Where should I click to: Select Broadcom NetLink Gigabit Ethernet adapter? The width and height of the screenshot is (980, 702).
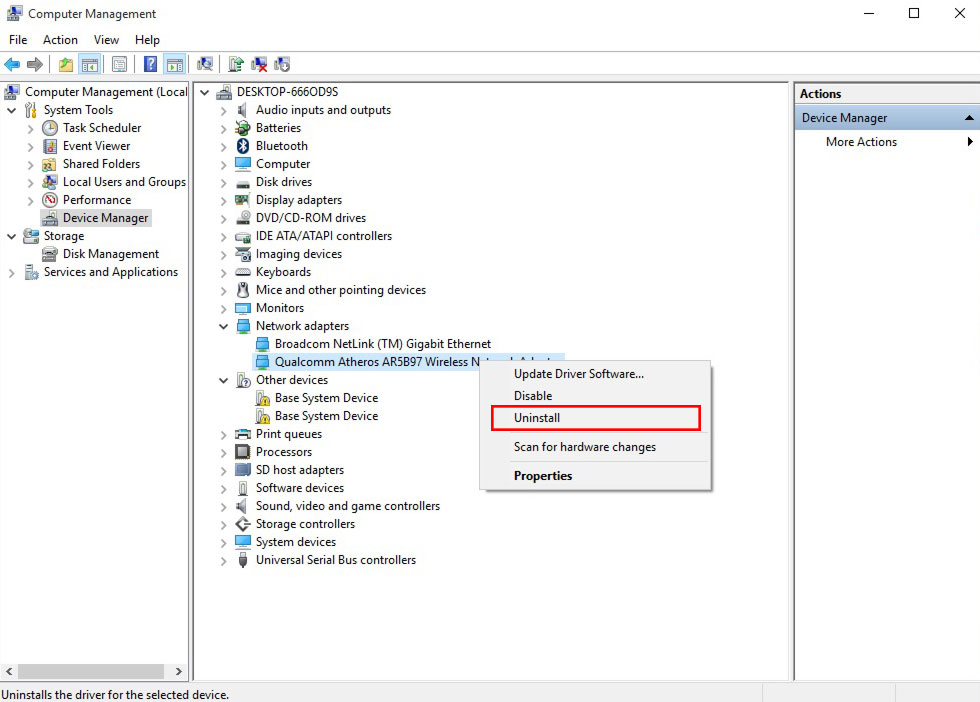382,344
